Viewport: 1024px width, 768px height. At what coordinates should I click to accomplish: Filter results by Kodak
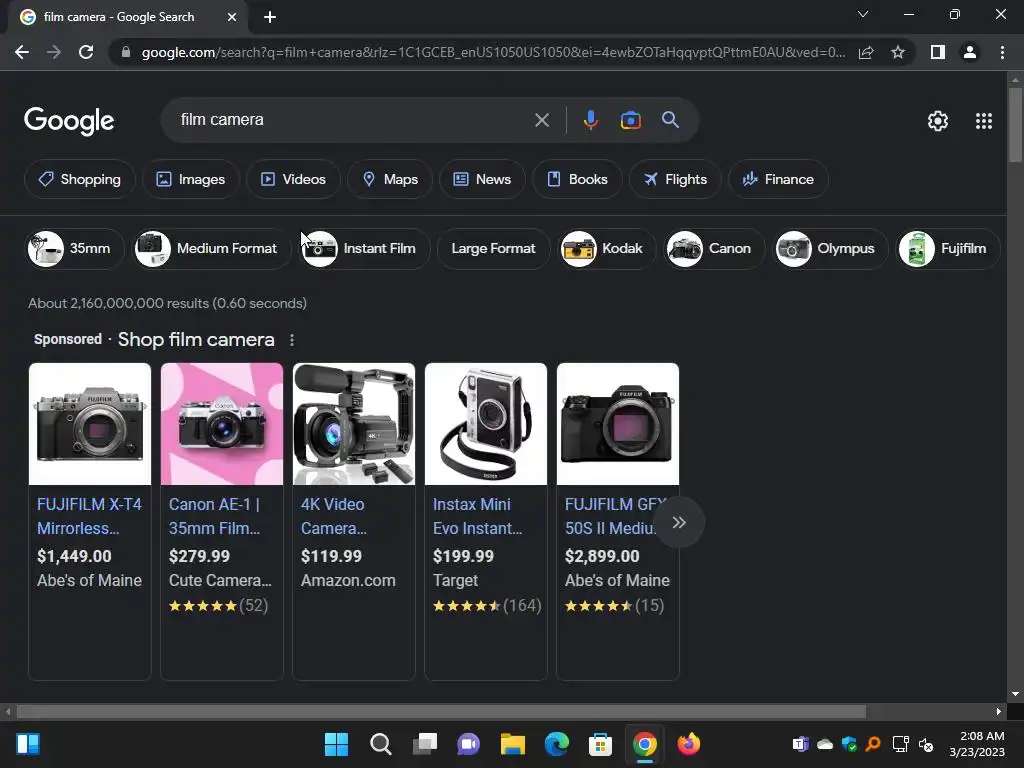click(607, 249)
